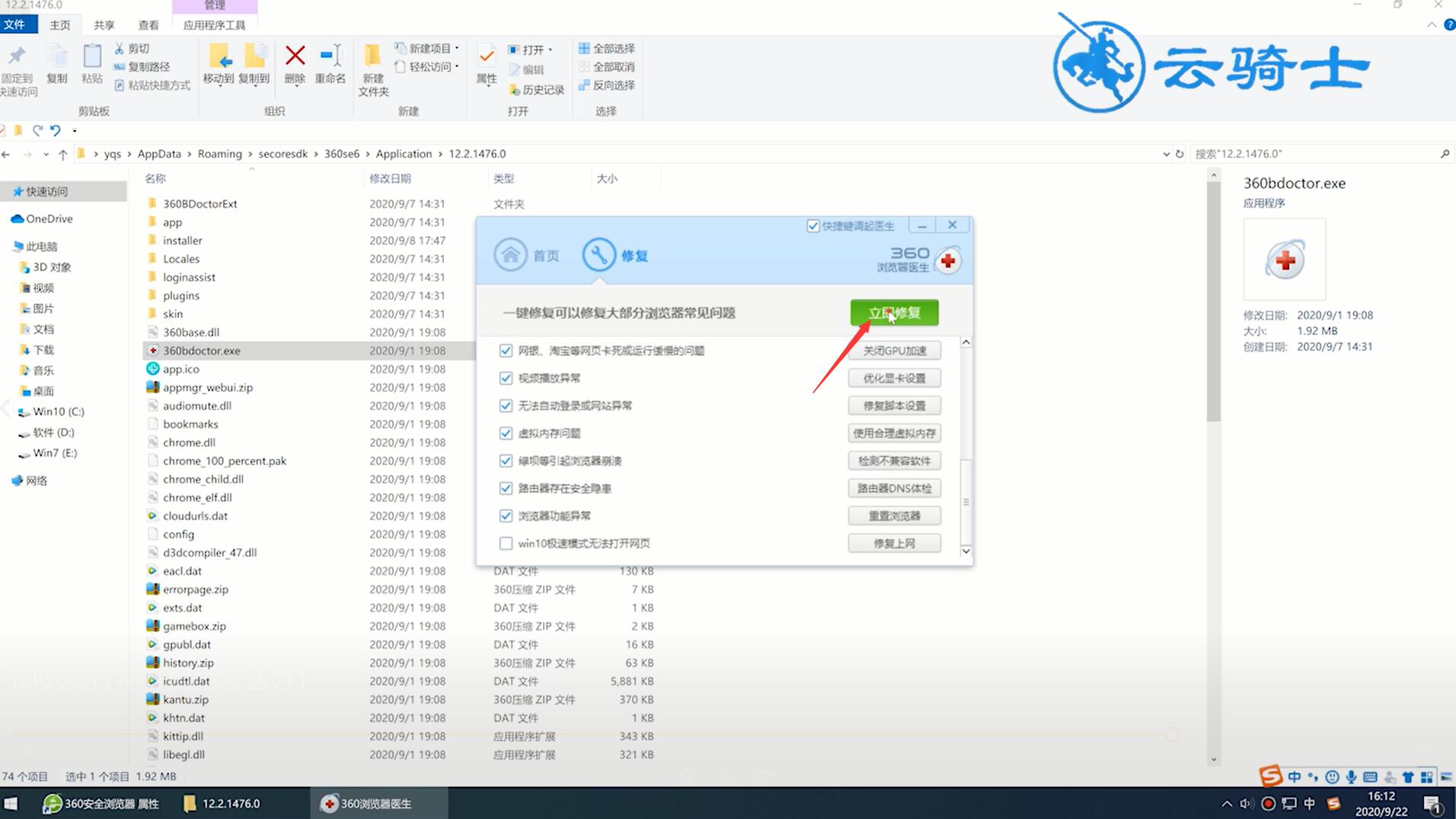Check the win10极速模式无法打开网页 checkbox
The height and width of the screenshot is (819, 1456).
[506, 543]
